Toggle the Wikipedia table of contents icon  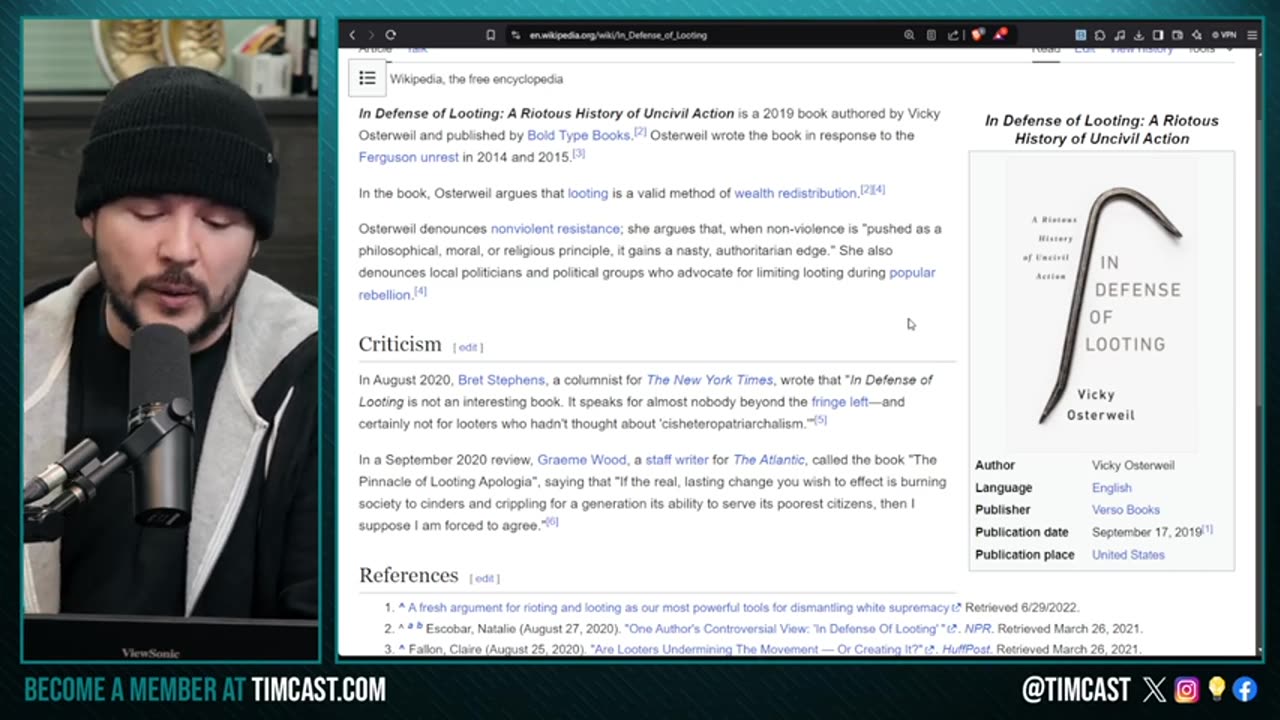[x=367, y=78]
